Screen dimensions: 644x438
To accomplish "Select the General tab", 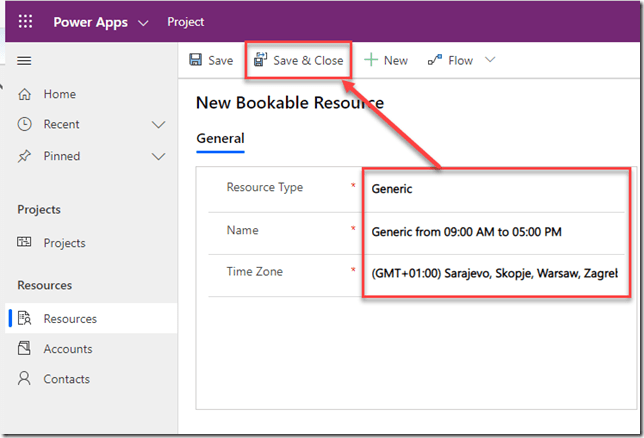I will pos(220,138).
